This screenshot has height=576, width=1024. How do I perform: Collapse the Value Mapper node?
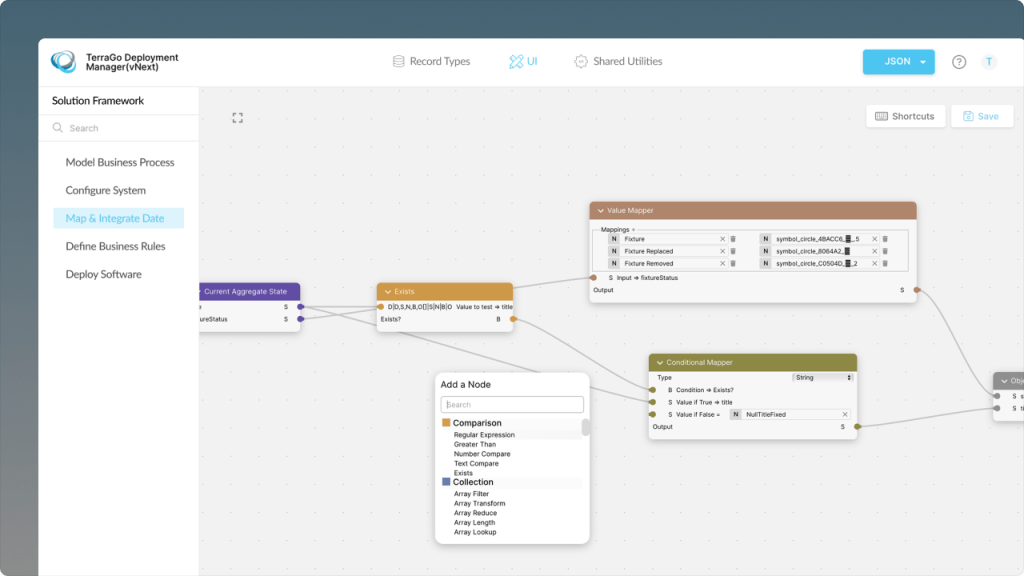pos(599,211)
